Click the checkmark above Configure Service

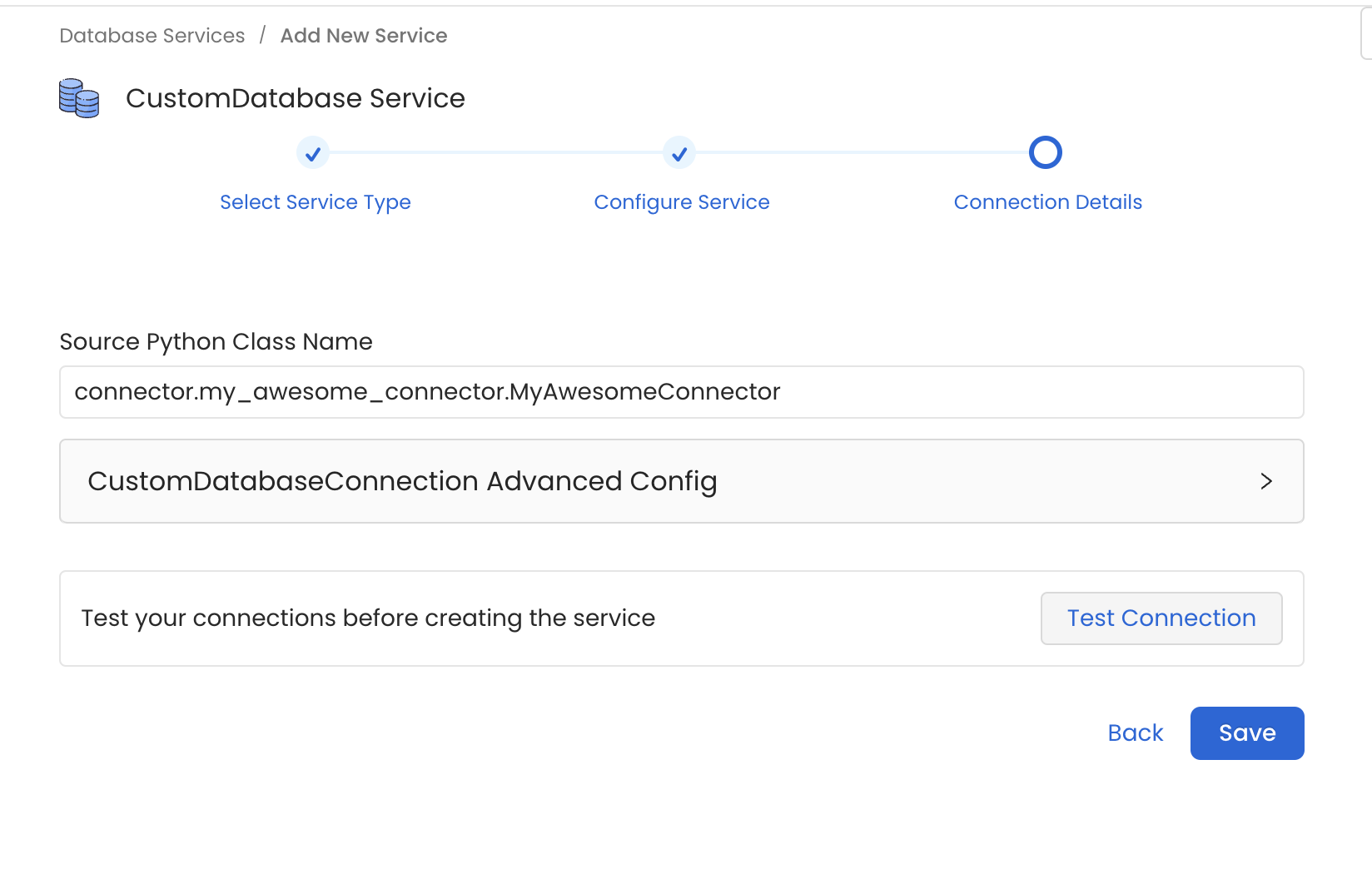pyautogui.click(x=679, y=153)
